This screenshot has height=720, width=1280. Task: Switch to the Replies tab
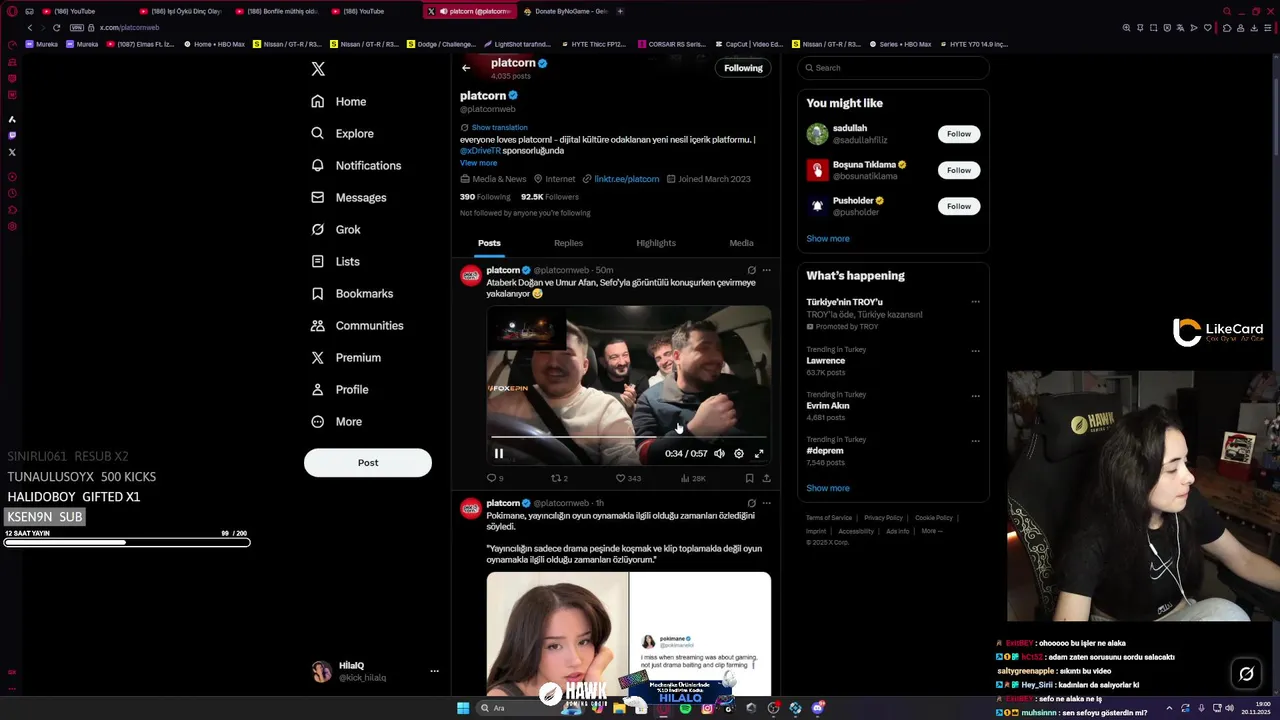[568, 243]
